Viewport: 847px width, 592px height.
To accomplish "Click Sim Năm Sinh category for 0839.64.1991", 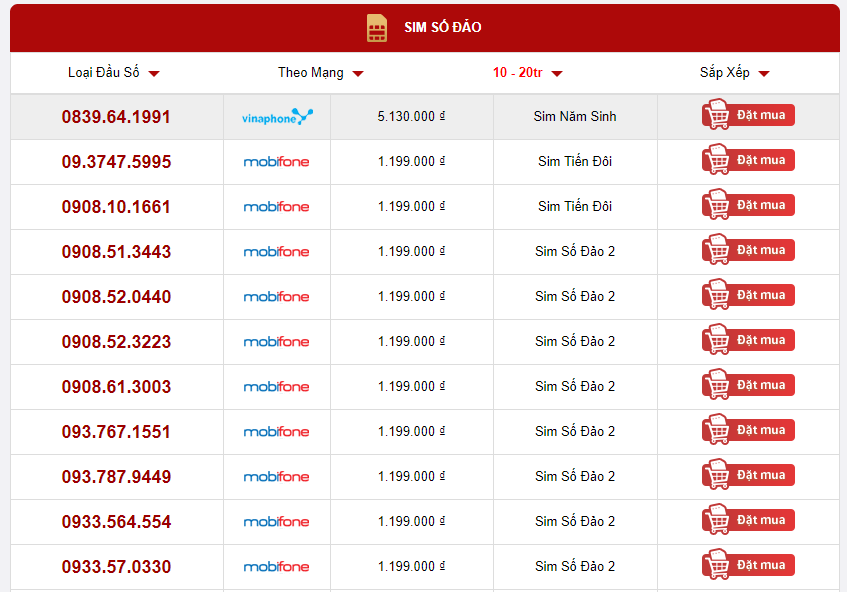I will (x=575, y=116).
